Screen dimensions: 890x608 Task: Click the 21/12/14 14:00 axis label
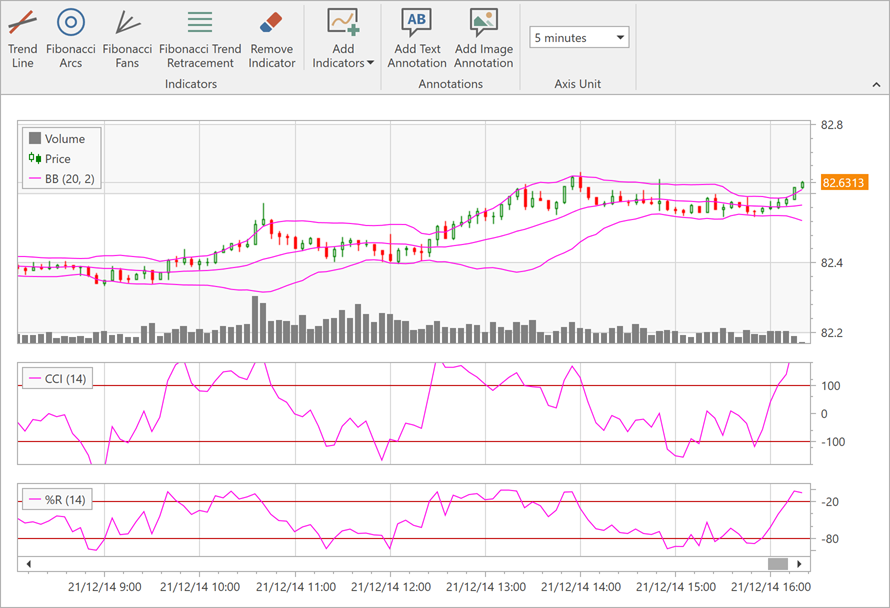tap(580, 587)
